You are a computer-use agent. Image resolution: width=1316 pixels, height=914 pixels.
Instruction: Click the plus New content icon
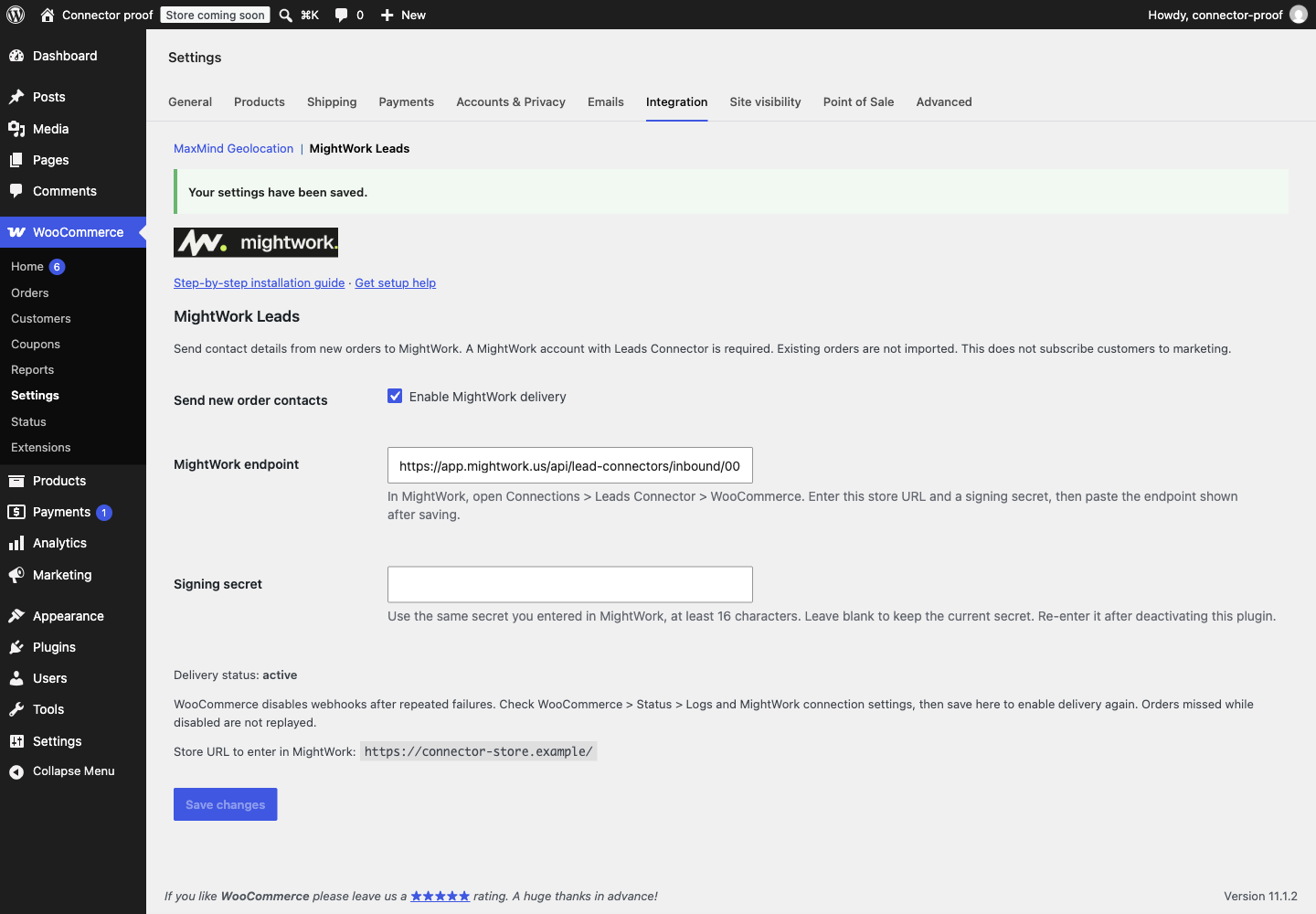[x=387, y=15]
